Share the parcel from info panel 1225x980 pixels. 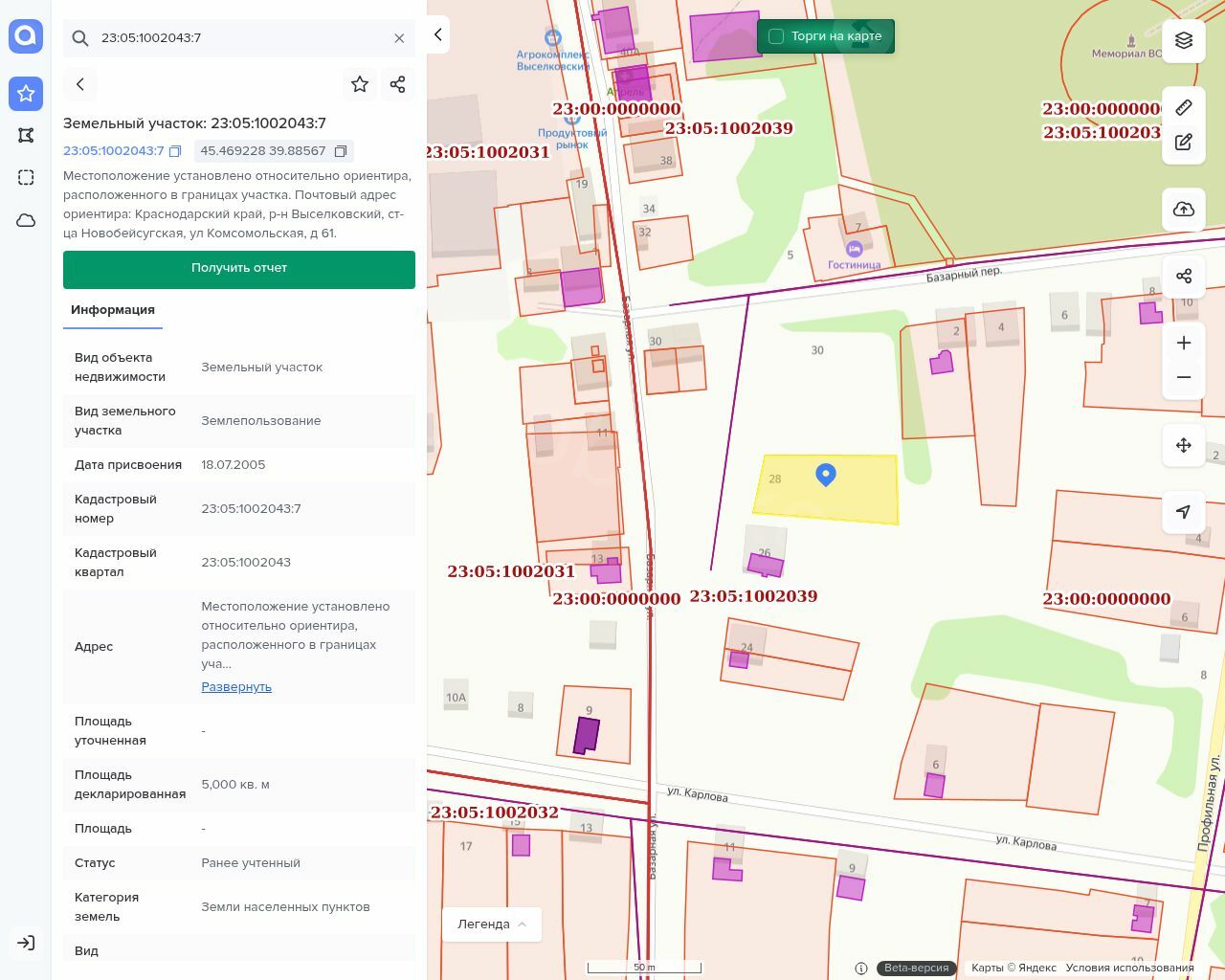(x=398, y=84)
